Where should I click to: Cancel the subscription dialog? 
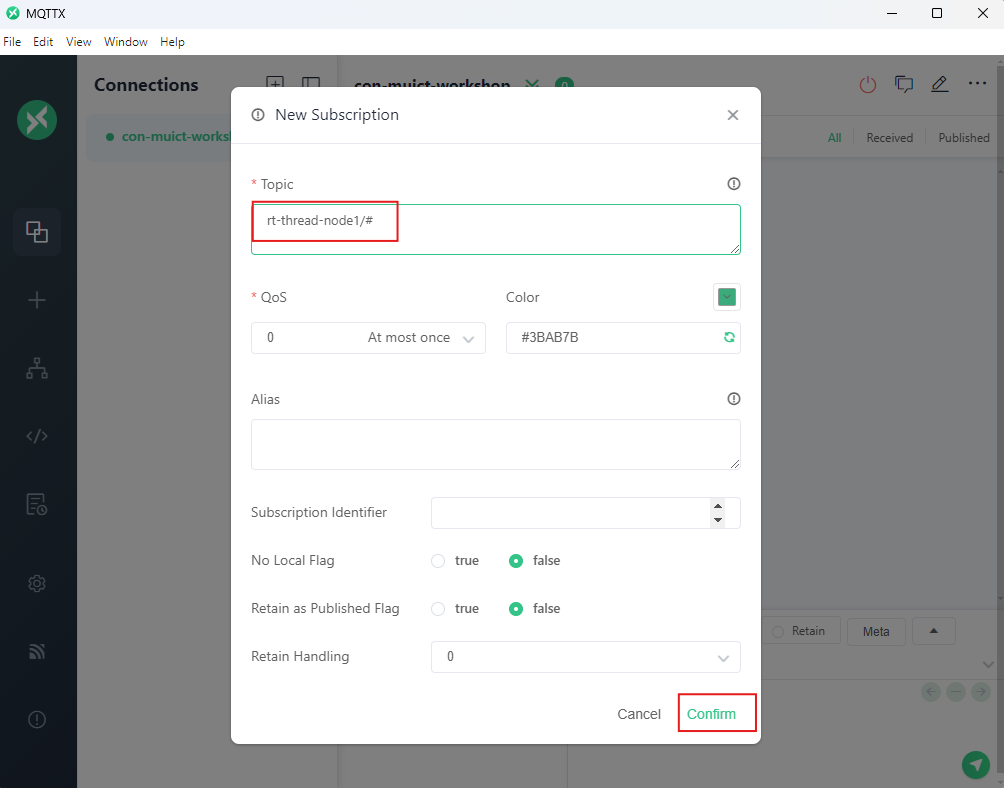[639, 714]
